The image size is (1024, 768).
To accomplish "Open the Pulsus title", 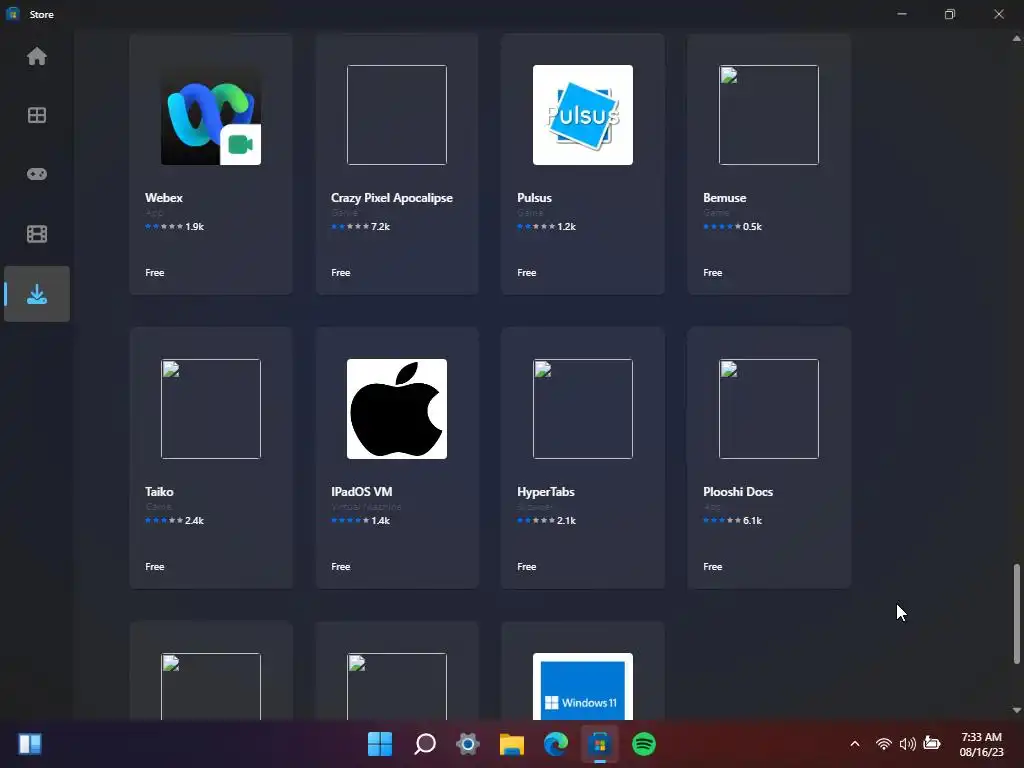I will click(534, 198).
